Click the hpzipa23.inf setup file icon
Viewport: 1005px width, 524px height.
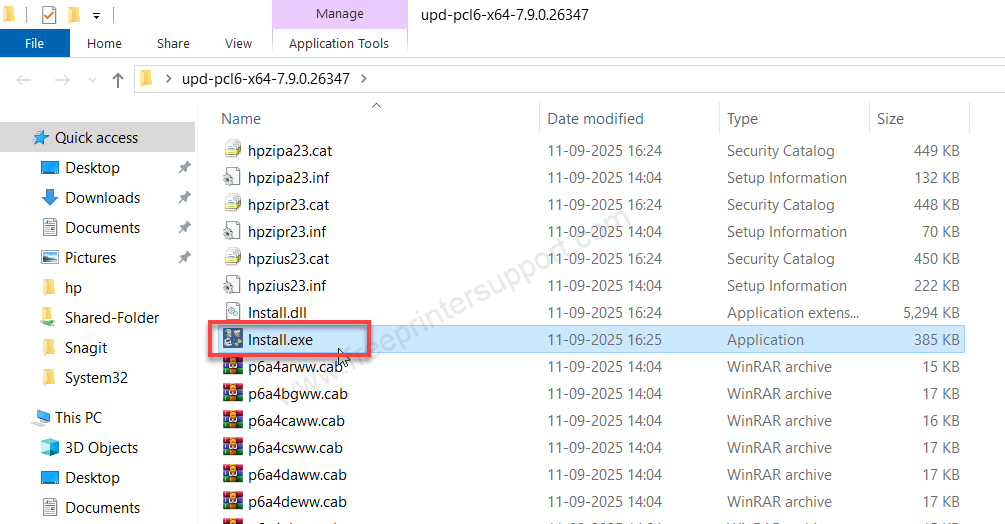(232, 178)
